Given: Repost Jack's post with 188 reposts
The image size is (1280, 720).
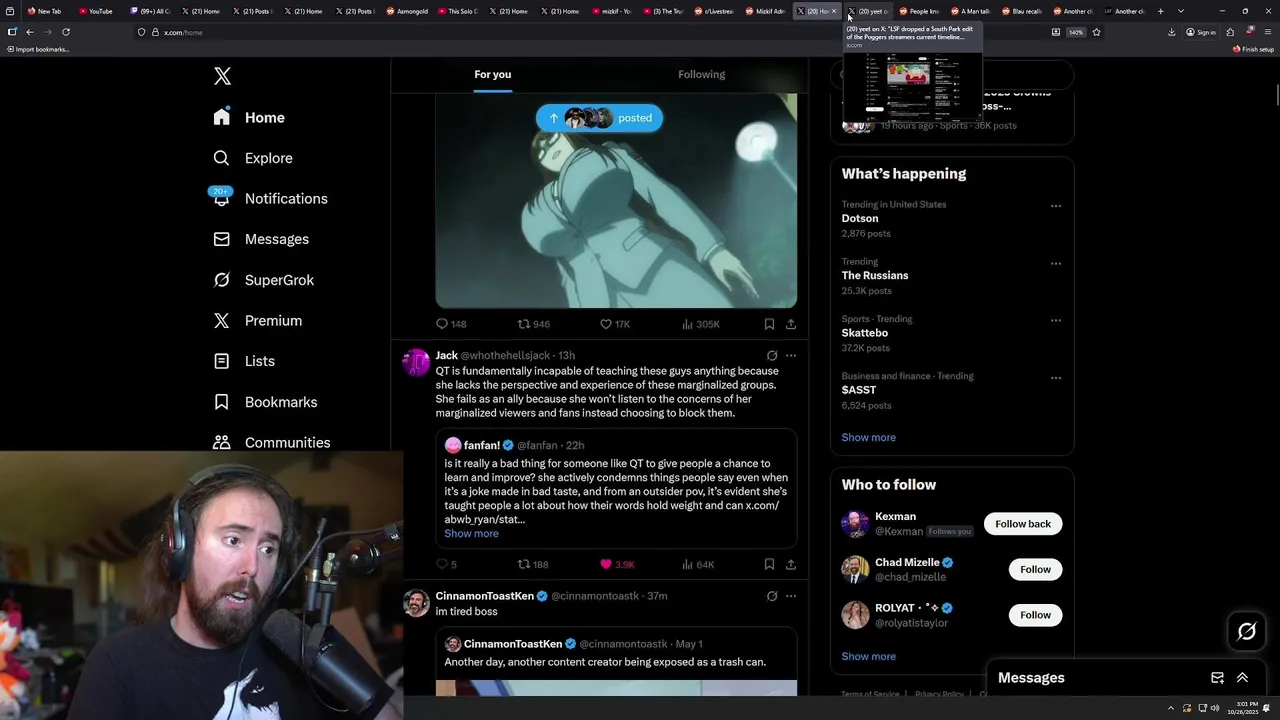Looking at the screenshot, I should tap(532, 564).
